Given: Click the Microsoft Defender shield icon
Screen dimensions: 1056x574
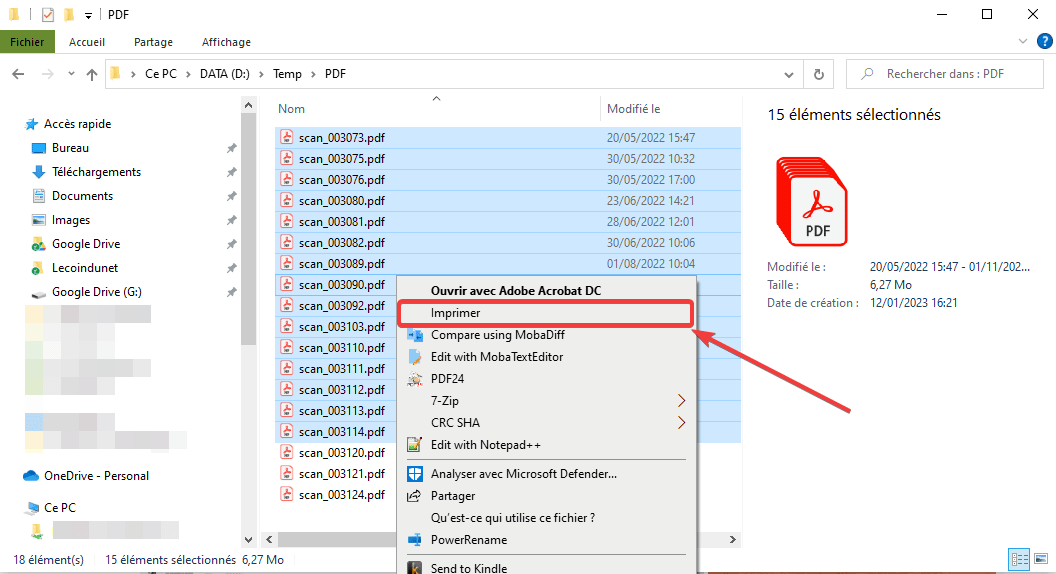Looking at the screenshot, I should pyautogui.click(x=414, y=474).
